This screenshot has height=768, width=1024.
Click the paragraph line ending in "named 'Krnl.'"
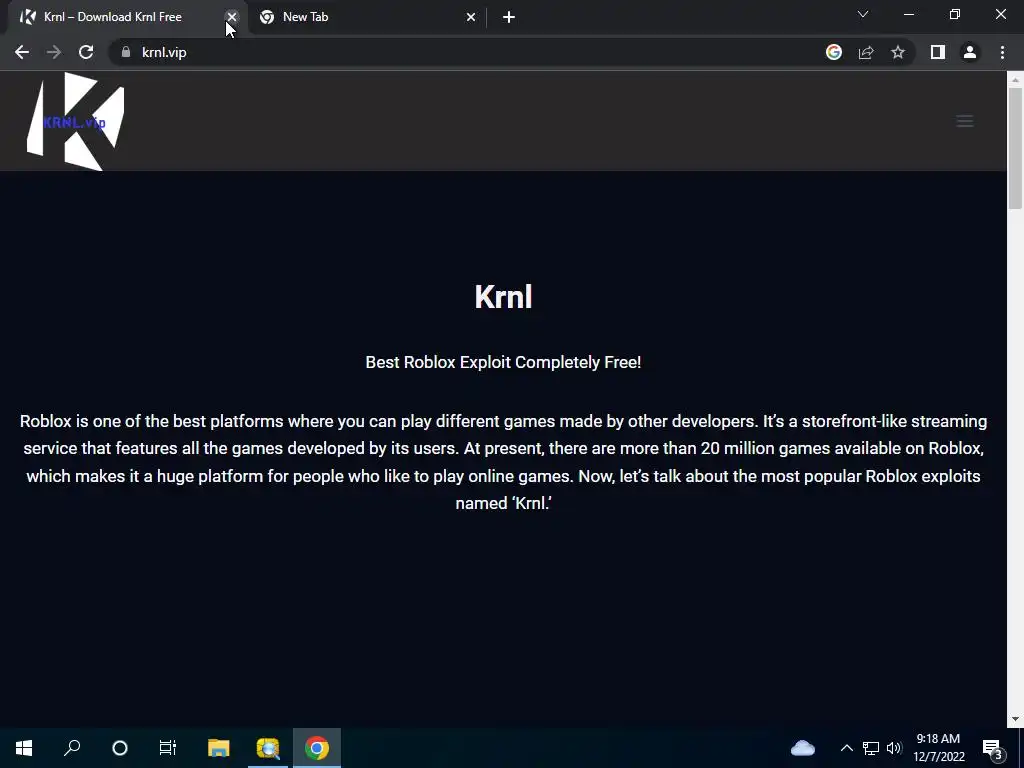504,504
